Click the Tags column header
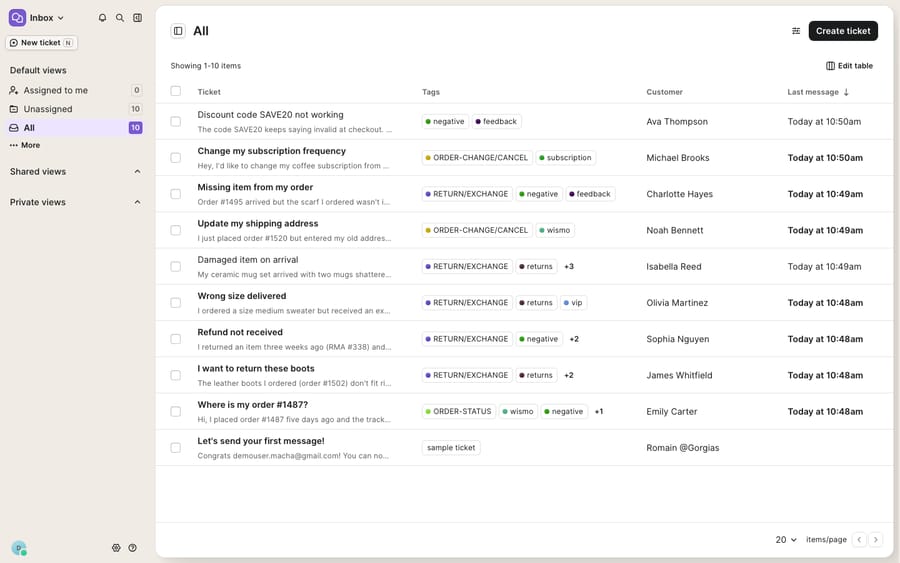This screenshot has width=900, height=563. coord(430,92)
